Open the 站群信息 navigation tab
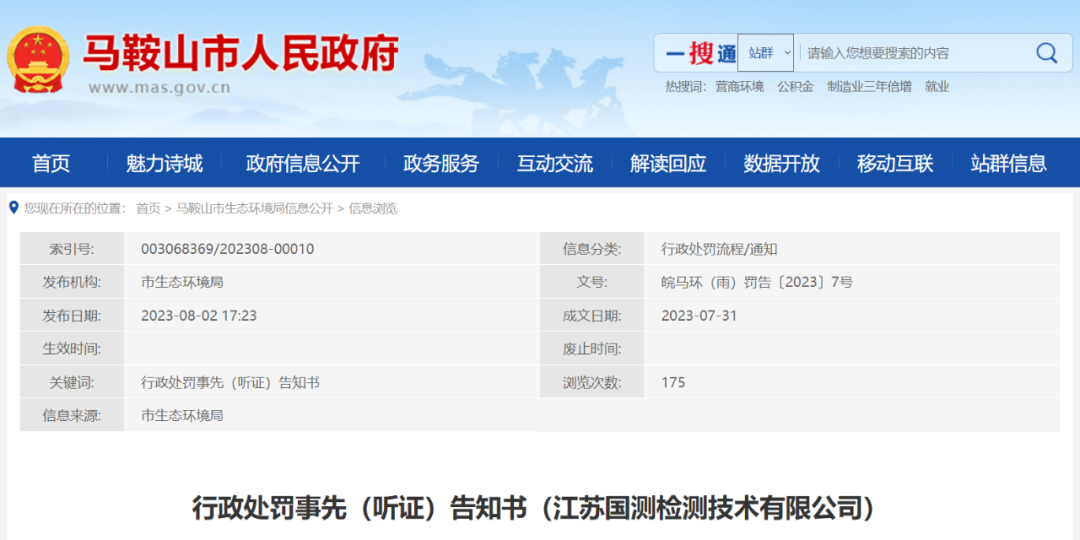 1008,163
